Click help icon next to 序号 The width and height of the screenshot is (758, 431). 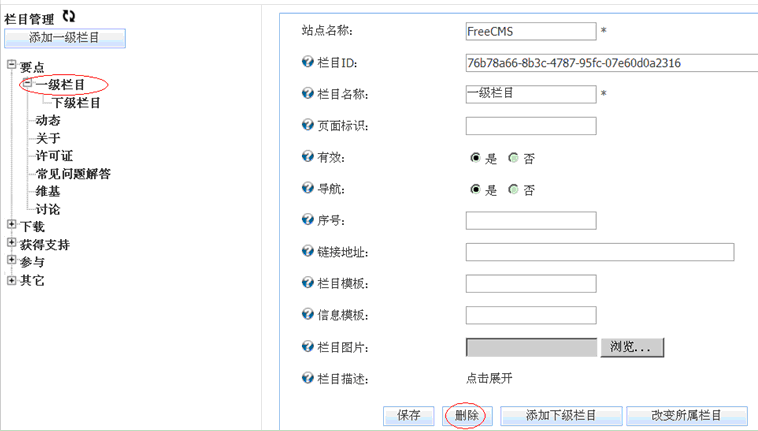[x=307, y=219]
